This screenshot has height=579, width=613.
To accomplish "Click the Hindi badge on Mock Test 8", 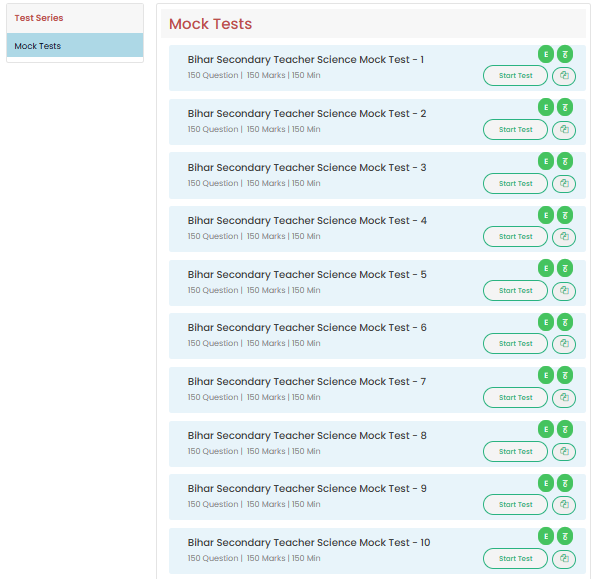I will click(x=565, y=429).
